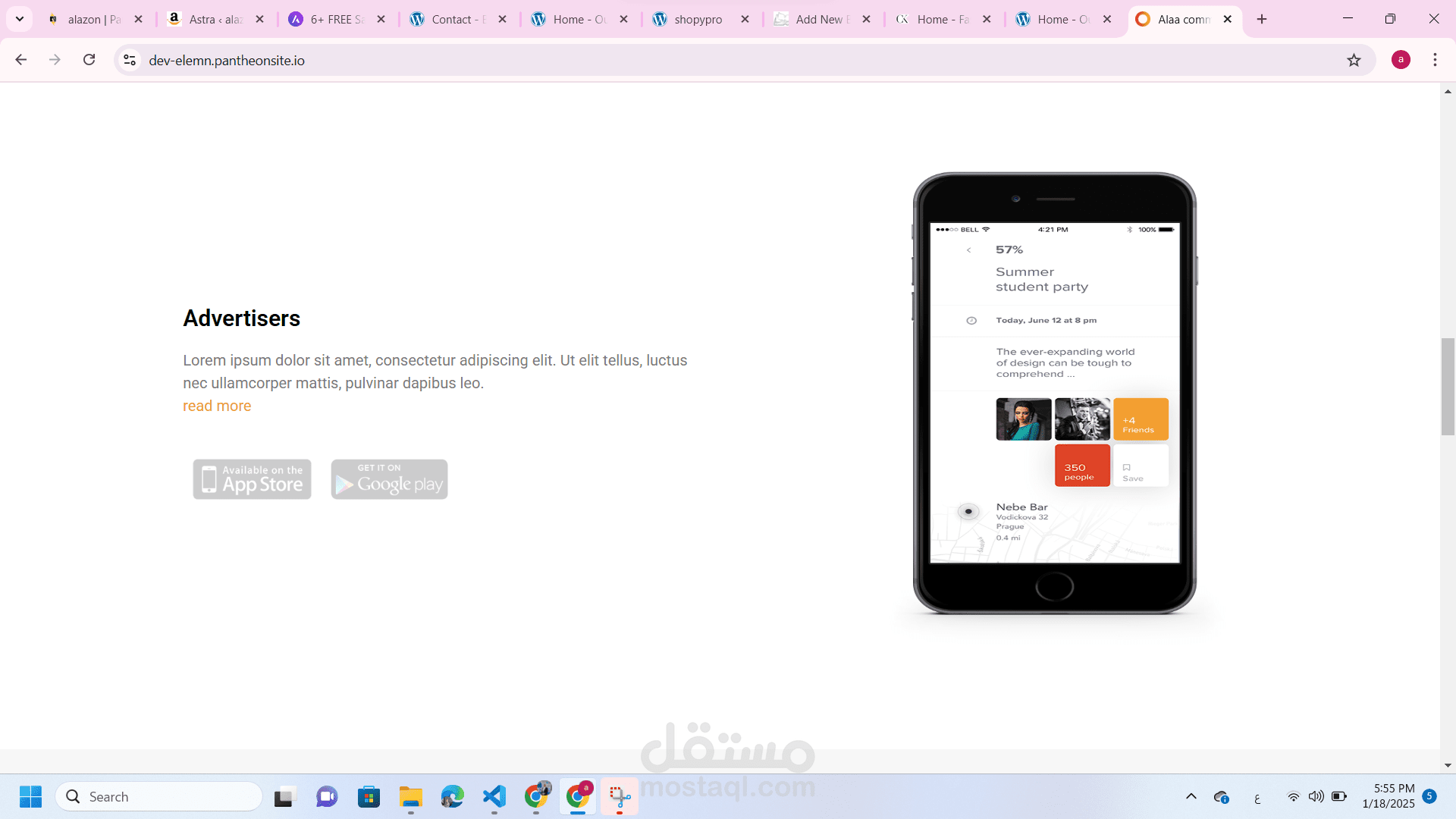1456x819 pixels.
Task: Click the App Store badge button
Action: point(252,479)
